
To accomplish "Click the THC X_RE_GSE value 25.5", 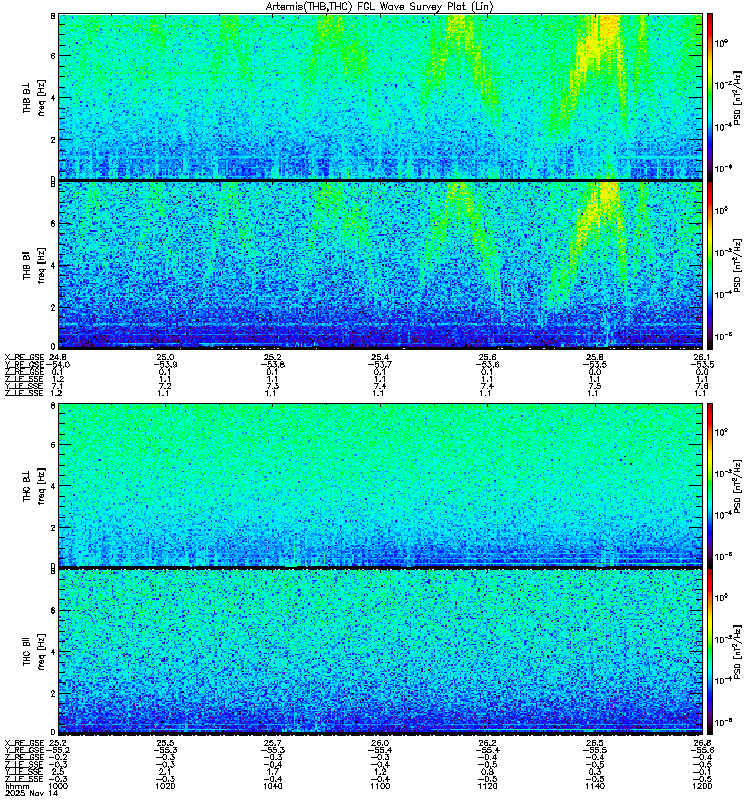I will click(165, 743).
